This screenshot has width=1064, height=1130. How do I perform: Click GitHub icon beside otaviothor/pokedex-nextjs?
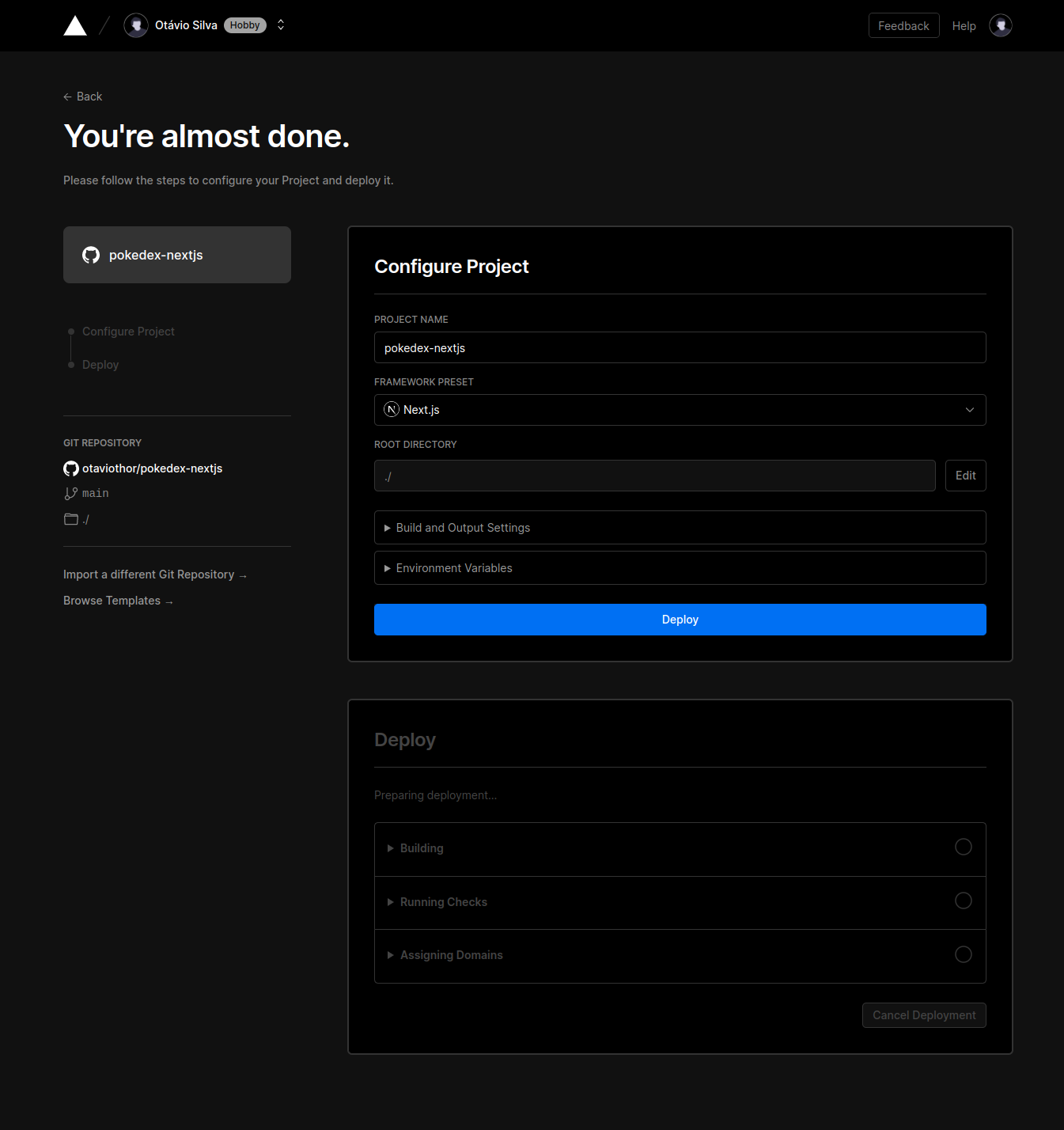(71, 468)
